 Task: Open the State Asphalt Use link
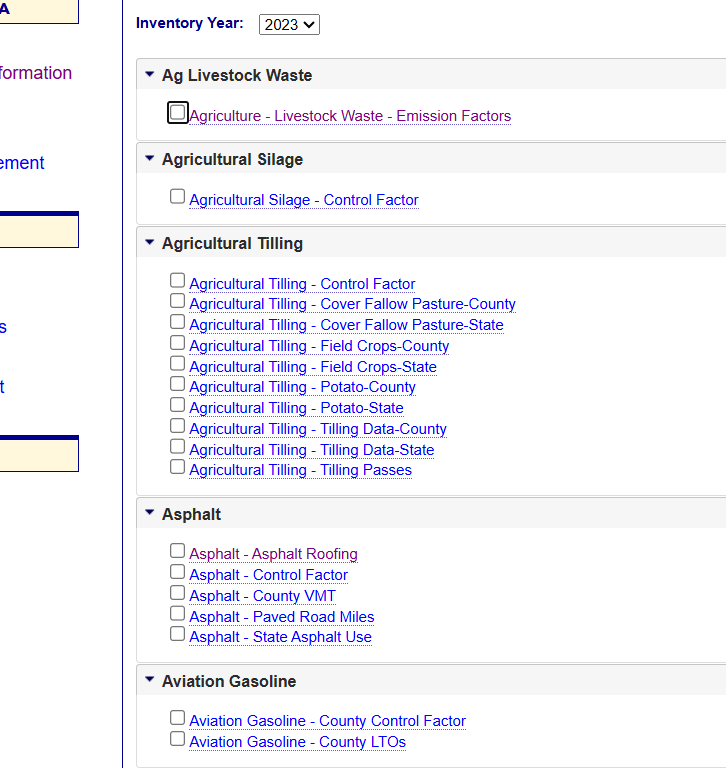pyautogui.click(x=280, y=637)
